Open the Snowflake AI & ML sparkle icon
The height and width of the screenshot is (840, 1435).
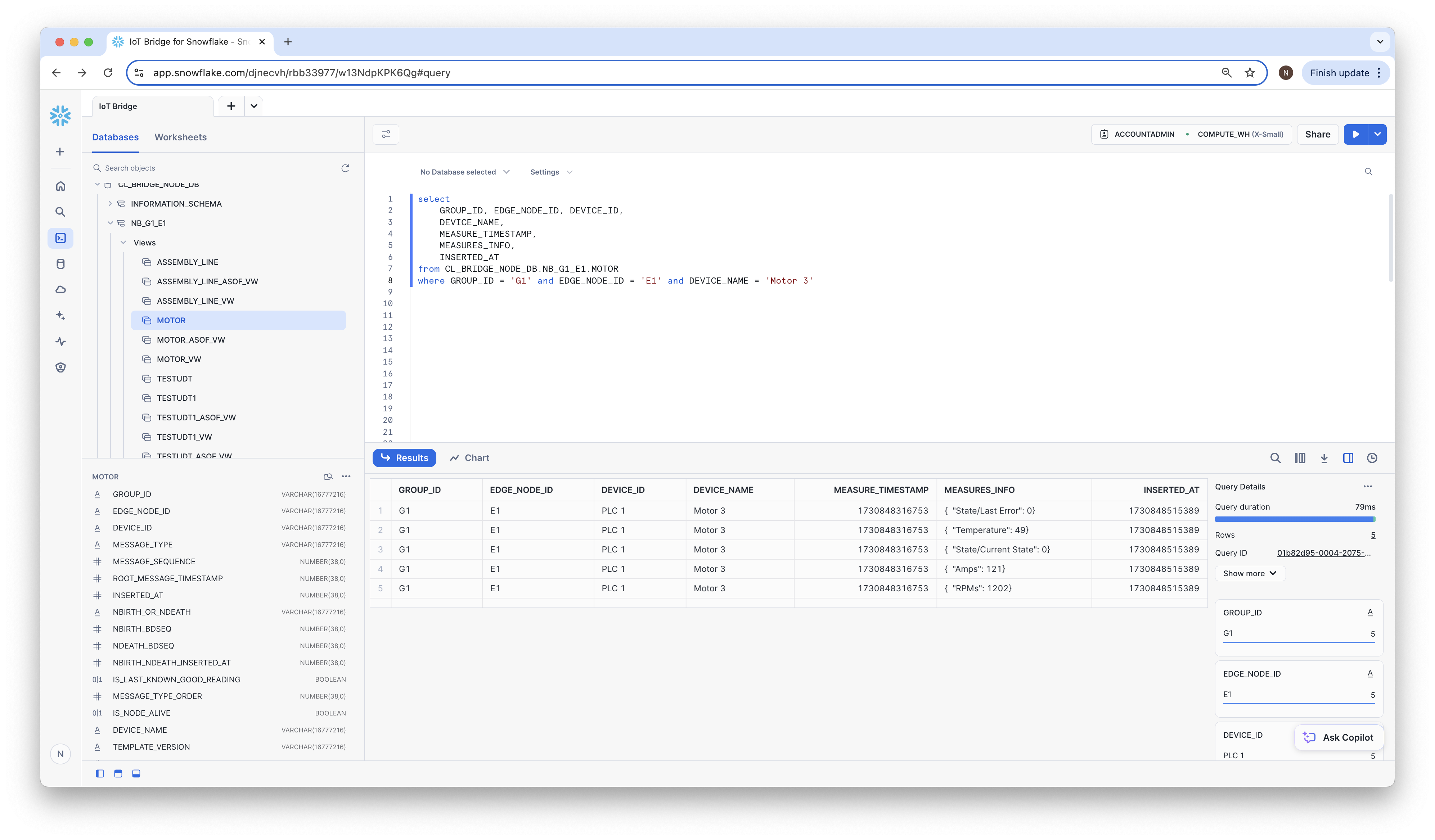(60, 316)
